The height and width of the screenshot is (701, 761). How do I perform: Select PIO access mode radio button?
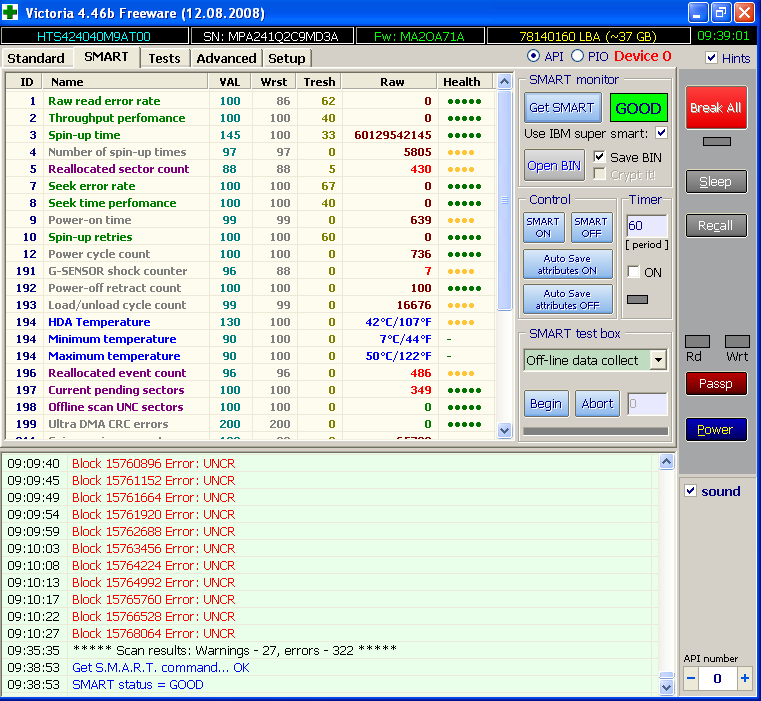pos(577,56)
